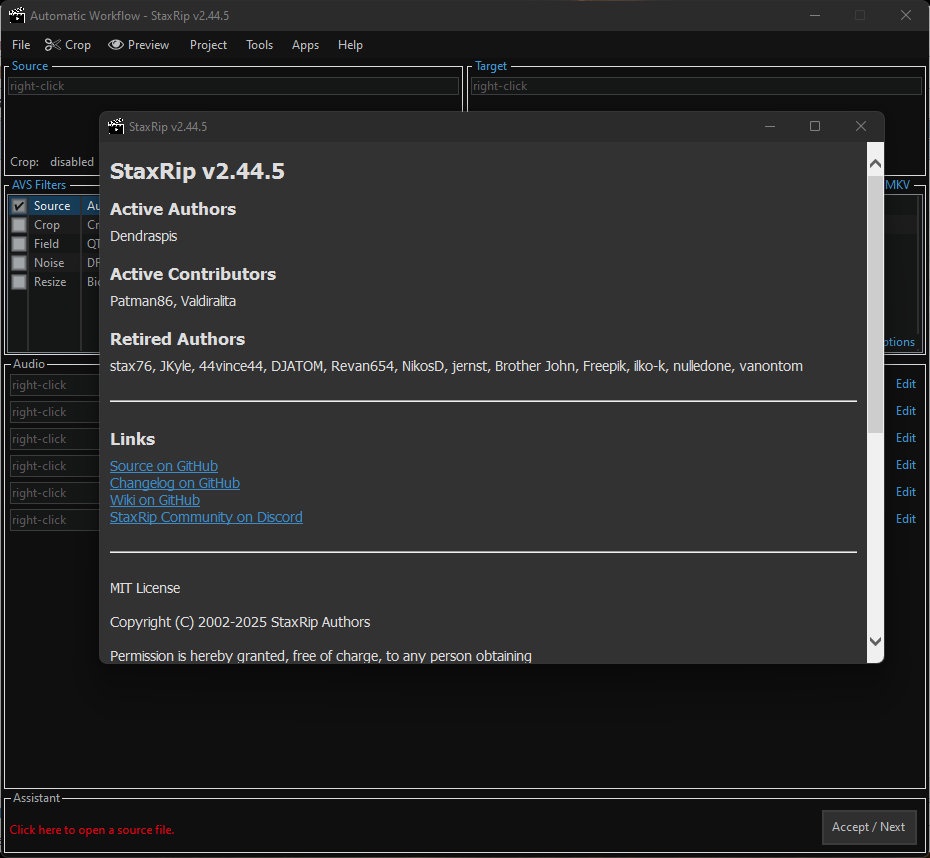Open the File menu
Viewport: 930px width, 858px height.
[x=21, y=45]
